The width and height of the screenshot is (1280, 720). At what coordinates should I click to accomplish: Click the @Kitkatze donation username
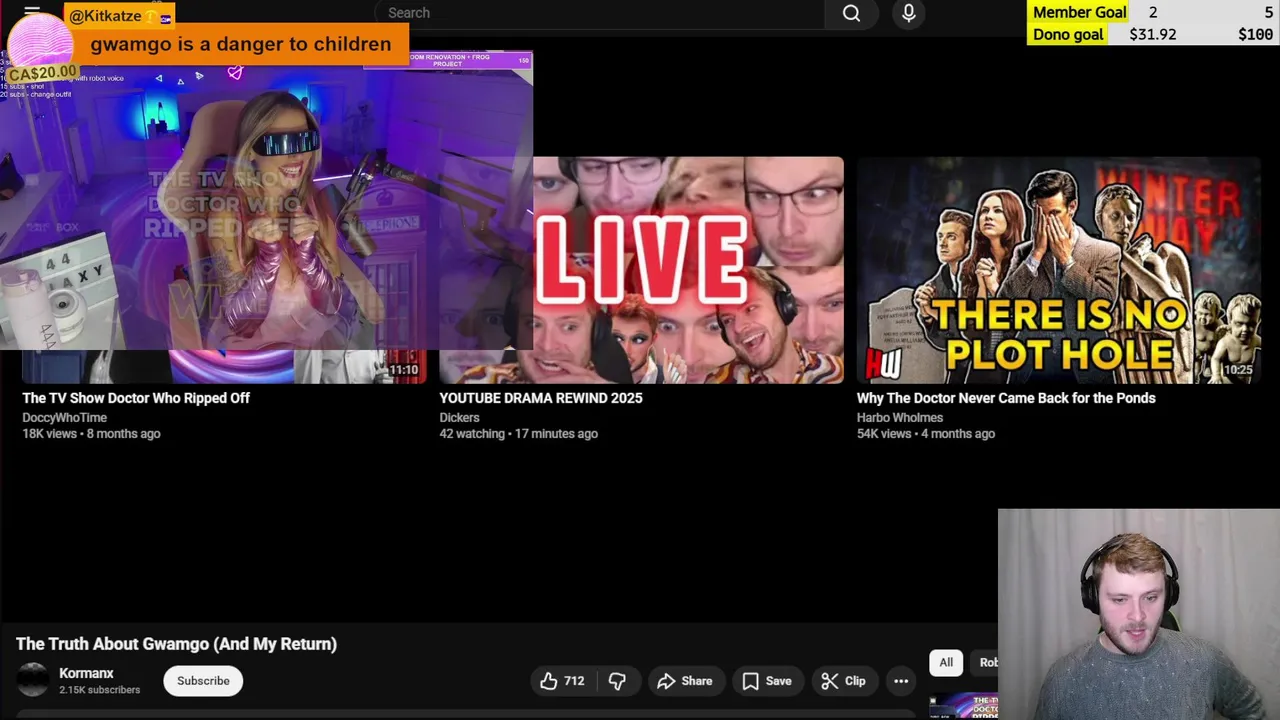105,16
